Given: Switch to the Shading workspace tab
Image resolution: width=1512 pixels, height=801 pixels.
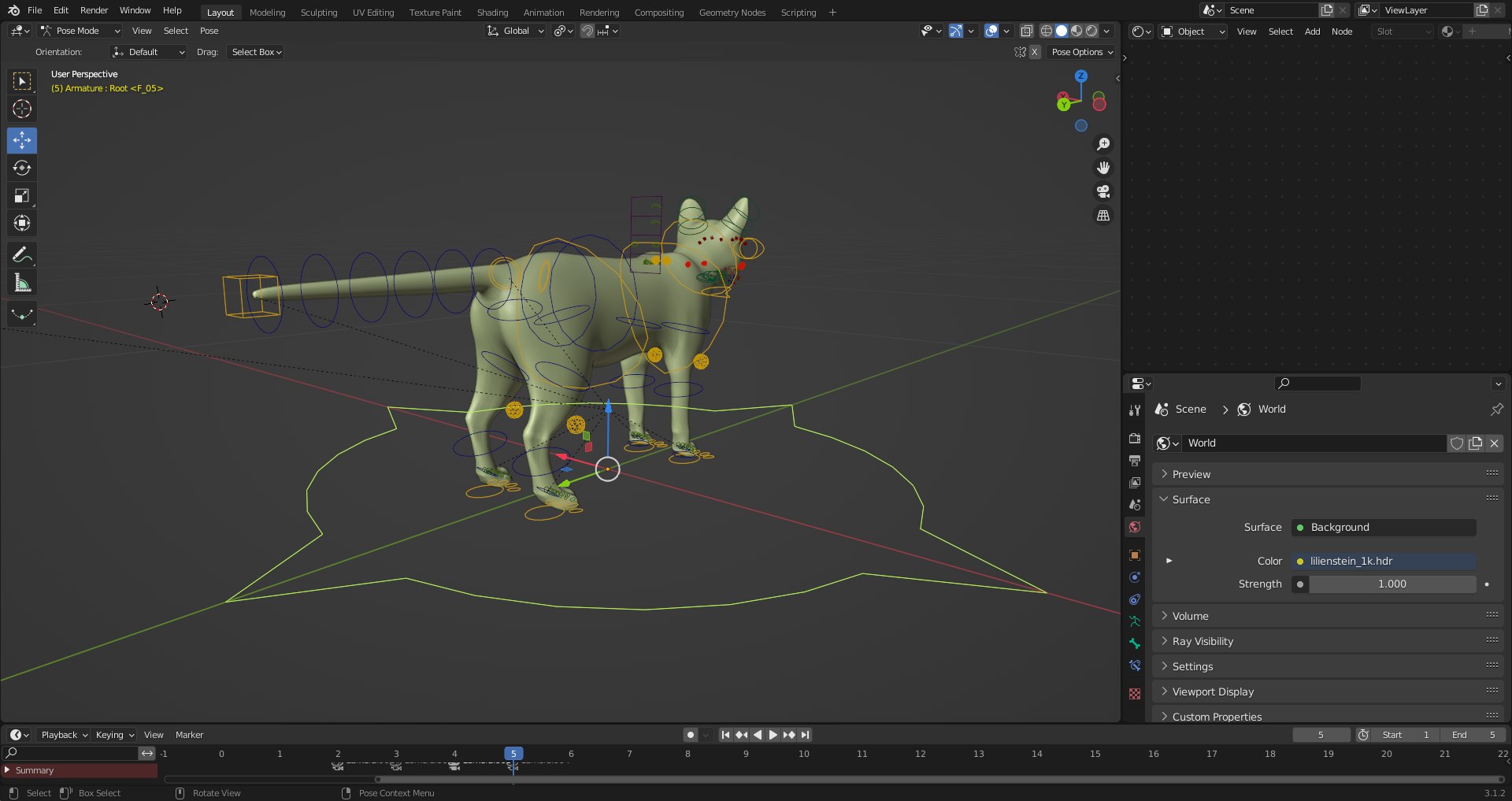Looking at the screenshot, I should pyautogui.click(x=492, y=13).
